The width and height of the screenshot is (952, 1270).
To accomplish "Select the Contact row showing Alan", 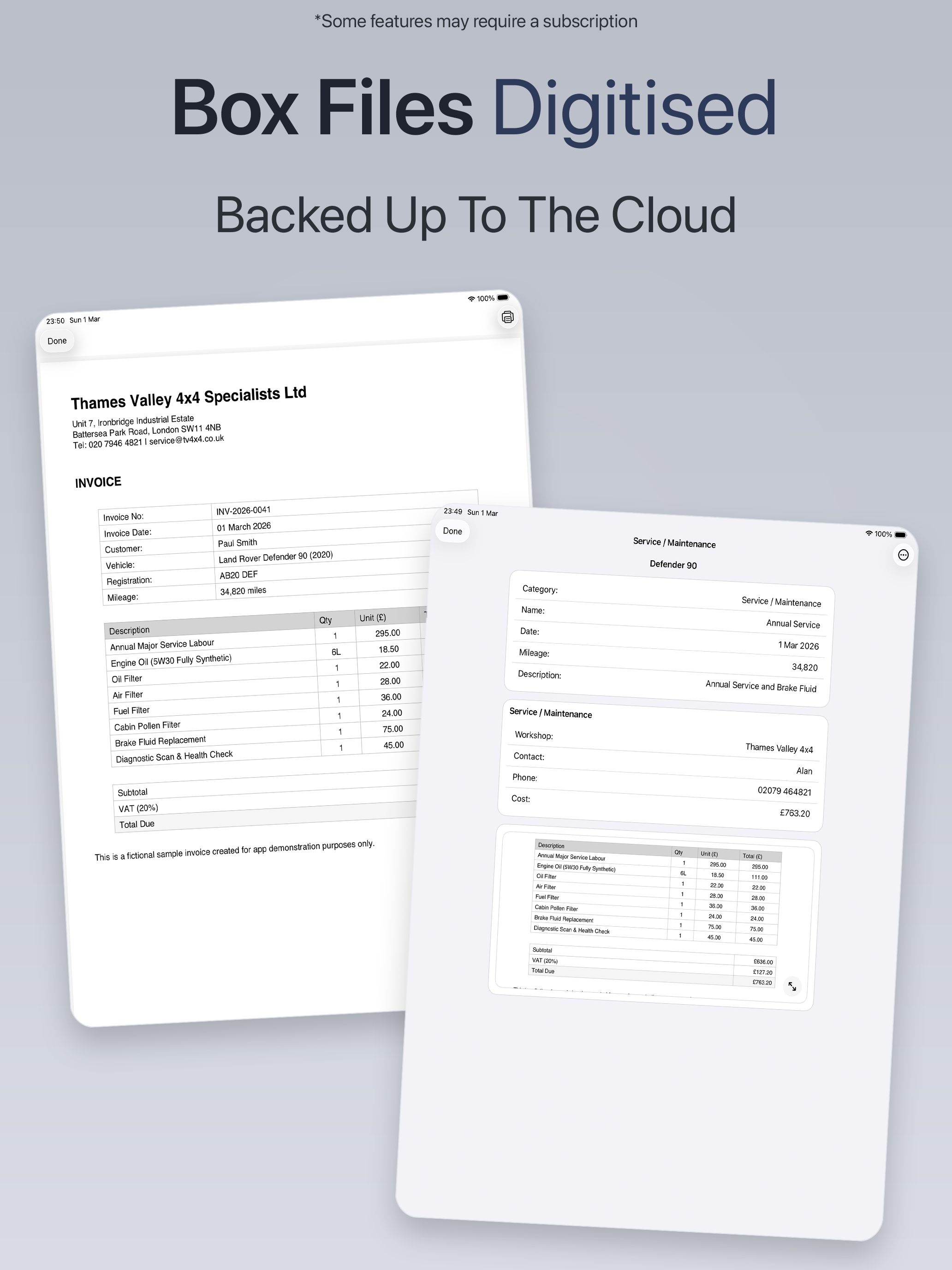I will [x=662, y=763].
